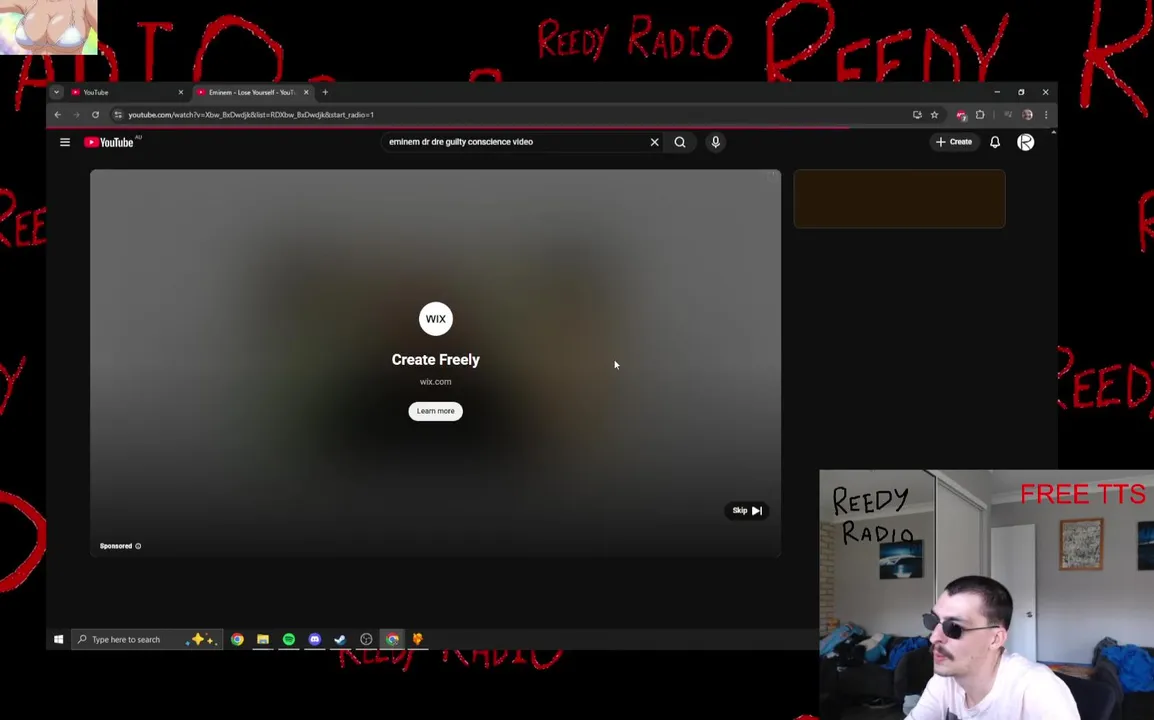View site information icon in address bar
The image size is (1154, 720).
click(x=118, y=115)
